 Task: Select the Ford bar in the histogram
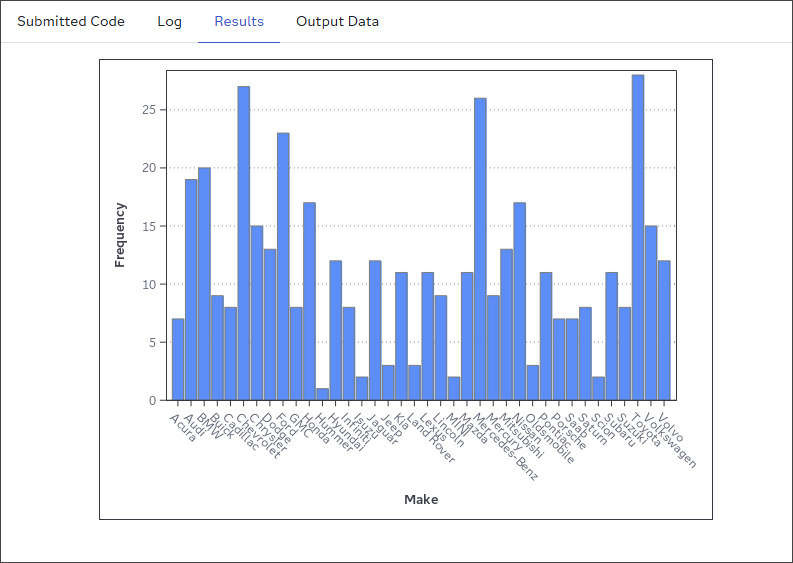click(x=283, y=267)
